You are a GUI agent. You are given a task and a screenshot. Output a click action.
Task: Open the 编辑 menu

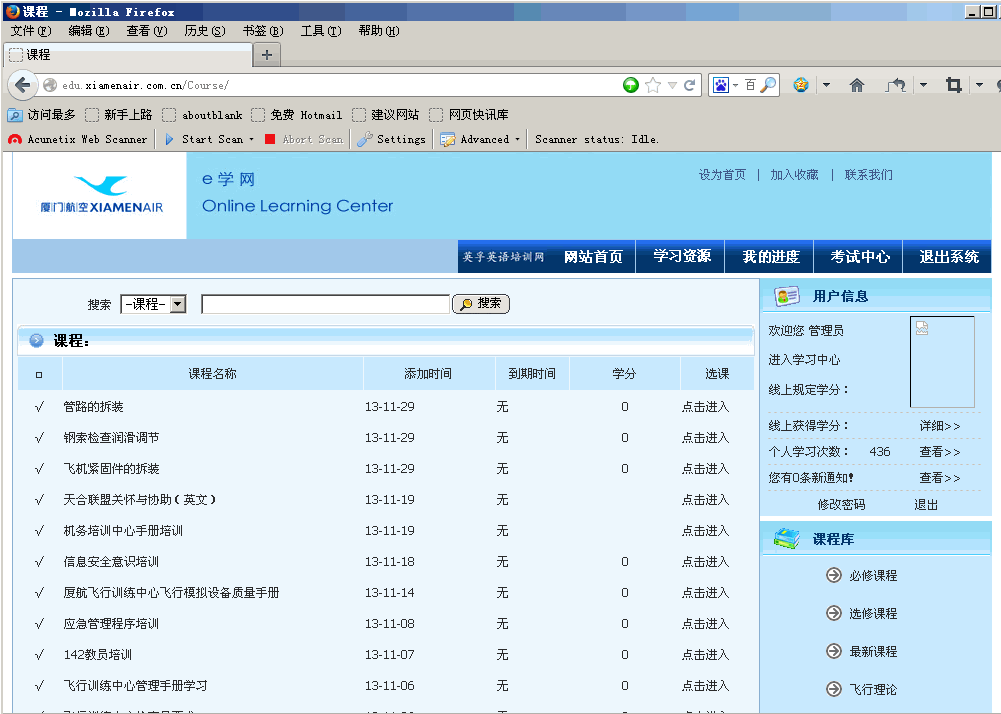pos(89,31)
